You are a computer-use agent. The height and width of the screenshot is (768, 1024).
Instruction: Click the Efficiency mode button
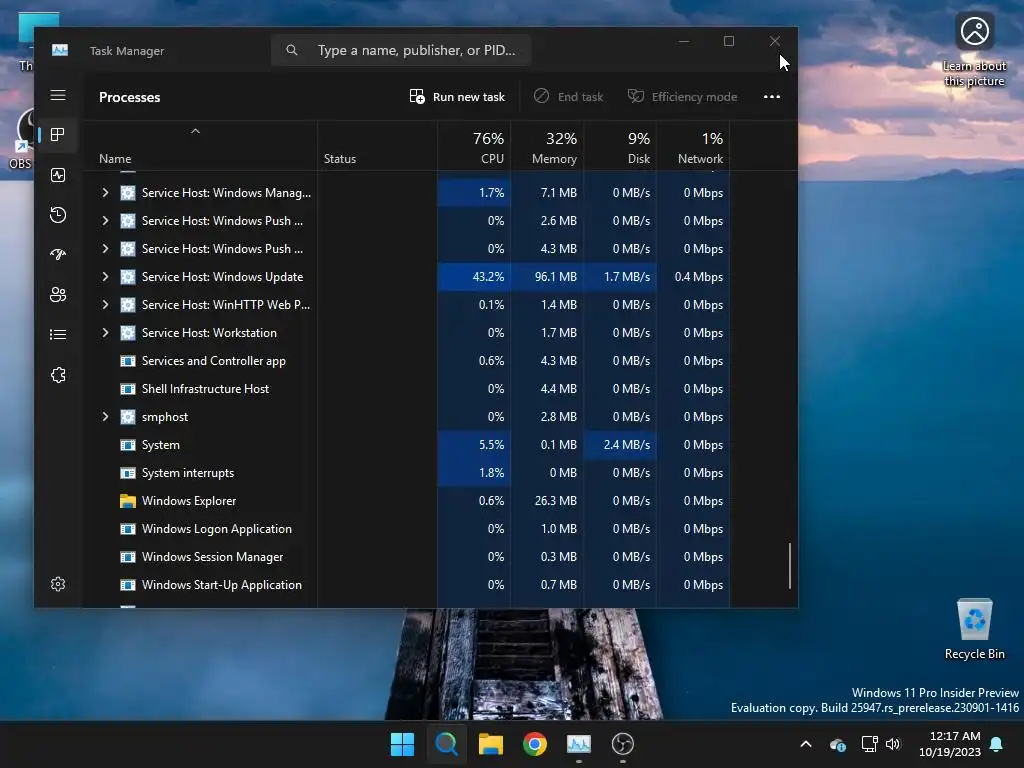(682, 97)
